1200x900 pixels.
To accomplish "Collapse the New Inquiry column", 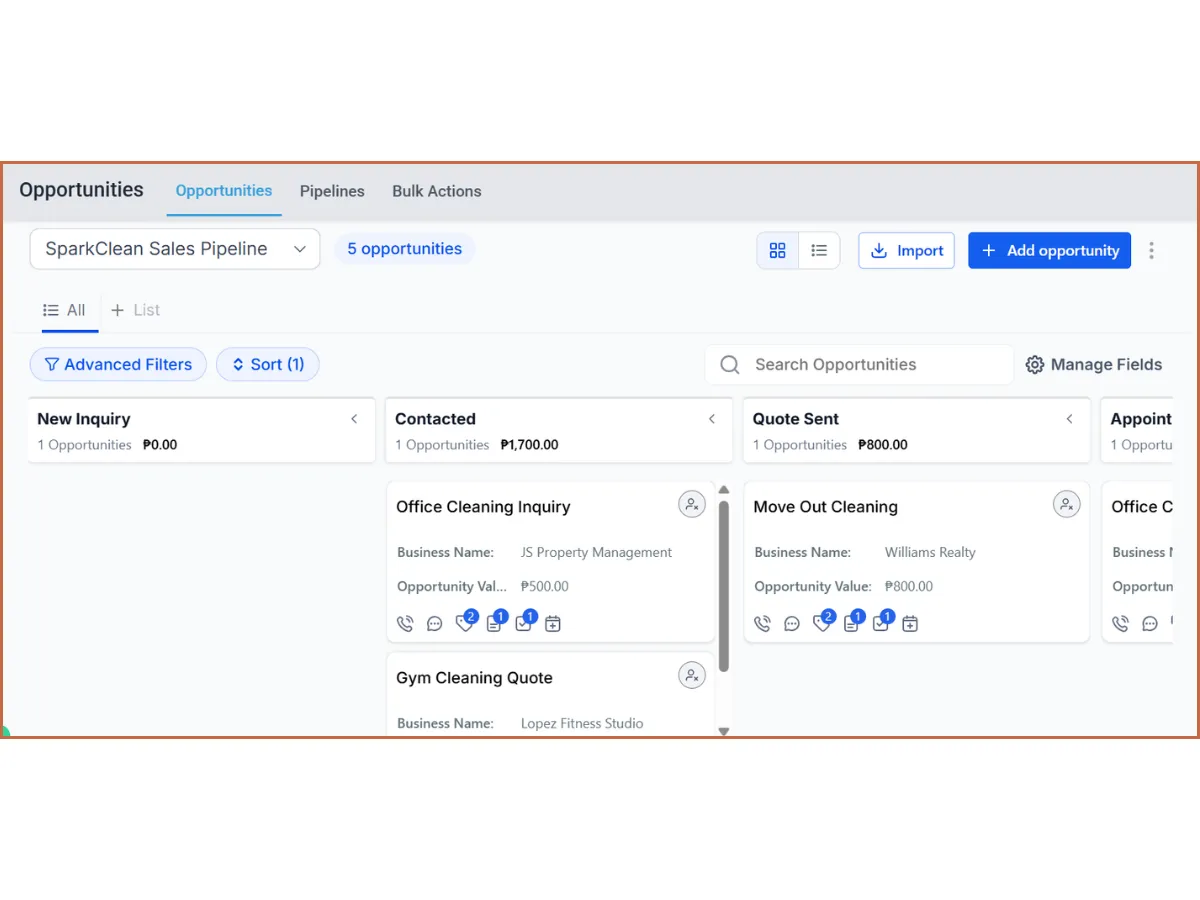I will point(354,419).
